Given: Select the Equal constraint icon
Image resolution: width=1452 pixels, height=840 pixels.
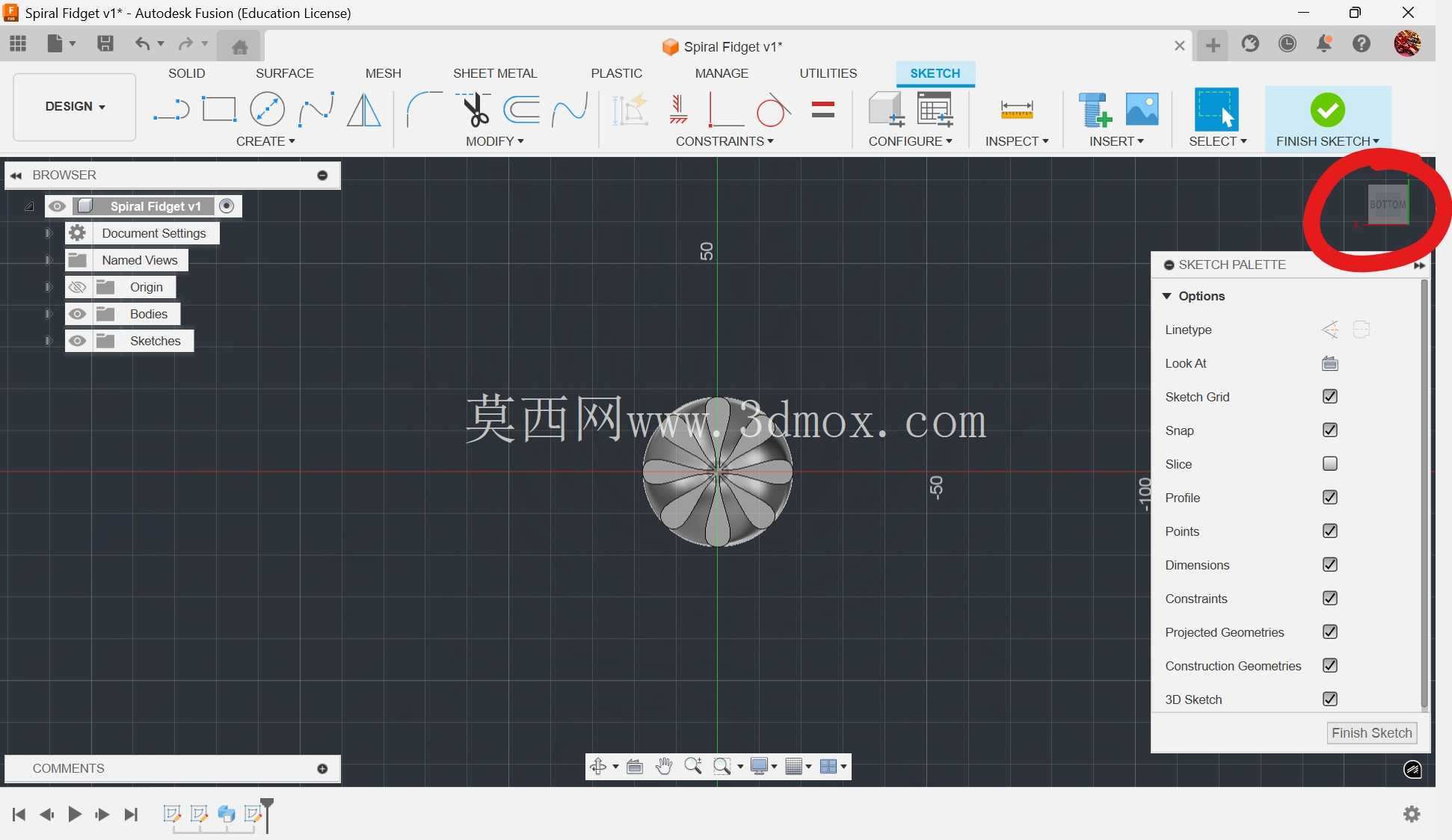Looking at the screenshot, I should pyautogui.click(x=822, y=110).
